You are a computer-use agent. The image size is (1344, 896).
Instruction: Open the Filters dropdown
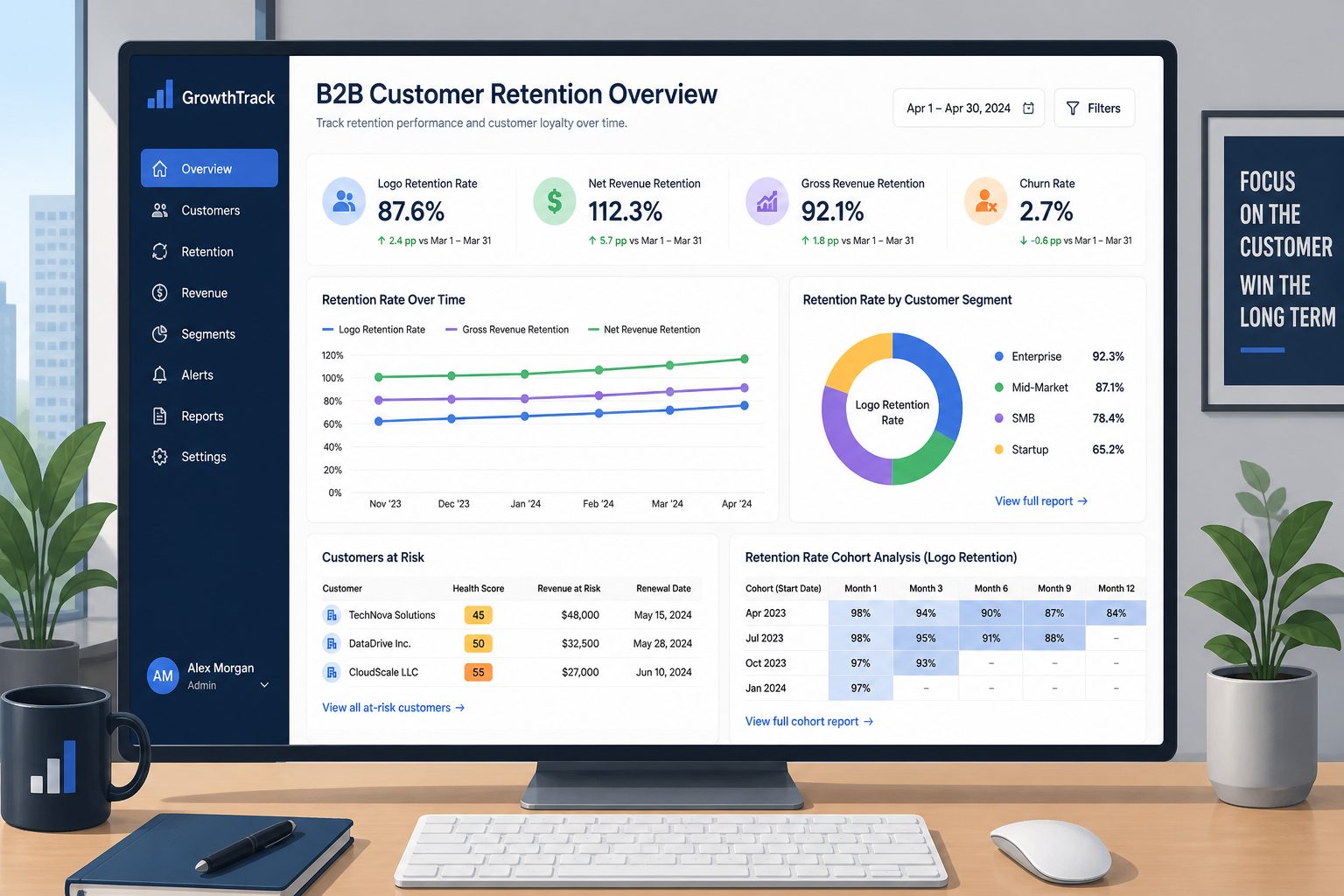point(1095,108)
